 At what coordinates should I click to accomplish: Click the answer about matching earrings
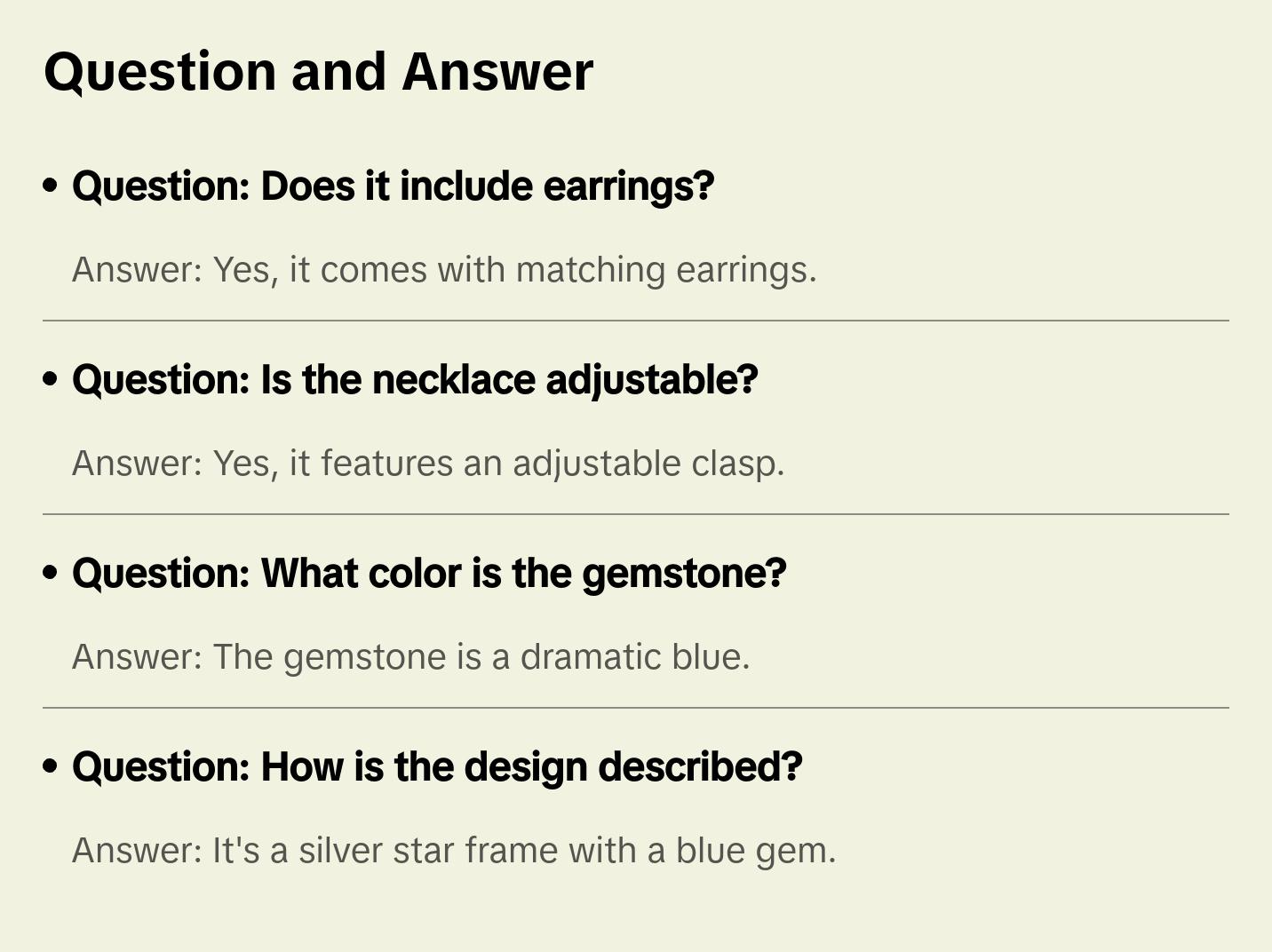point(444,270)
